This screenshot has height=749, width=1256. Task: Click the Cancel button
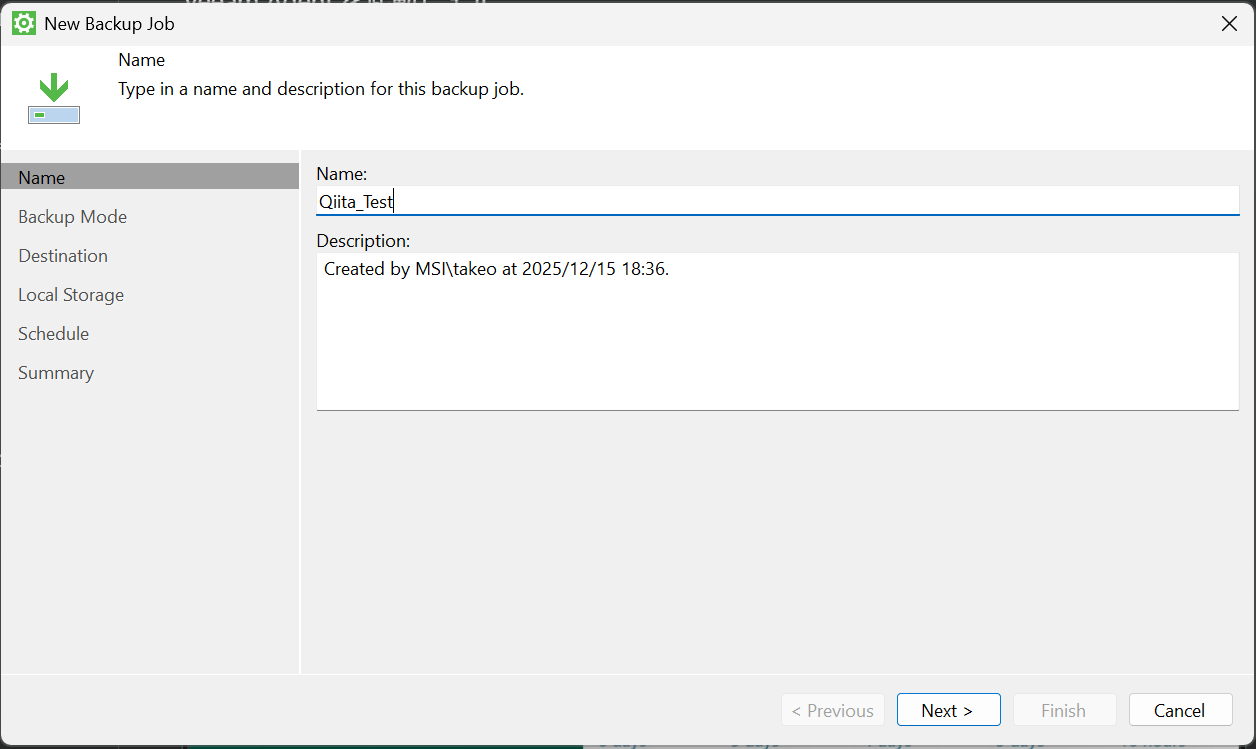[x=1180, y=710]
